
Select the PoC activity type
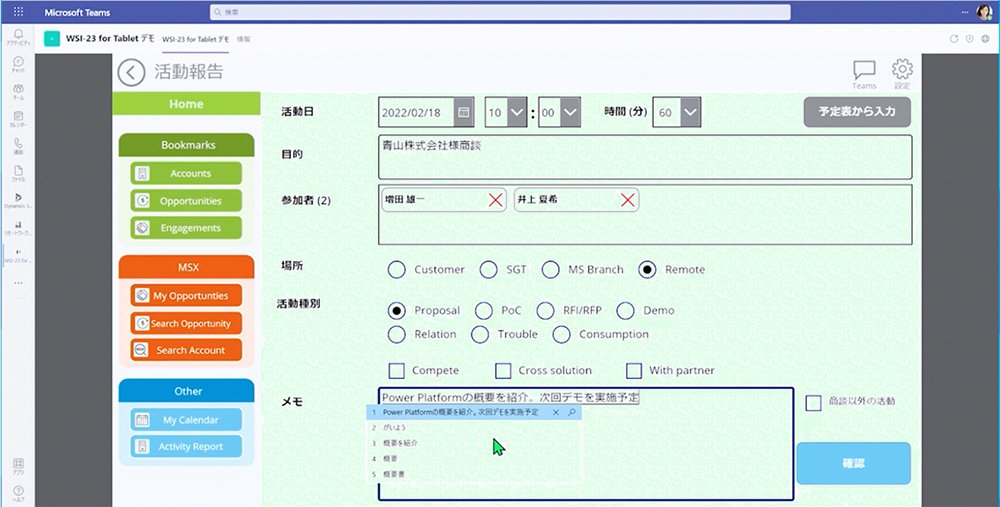point(483,311)
